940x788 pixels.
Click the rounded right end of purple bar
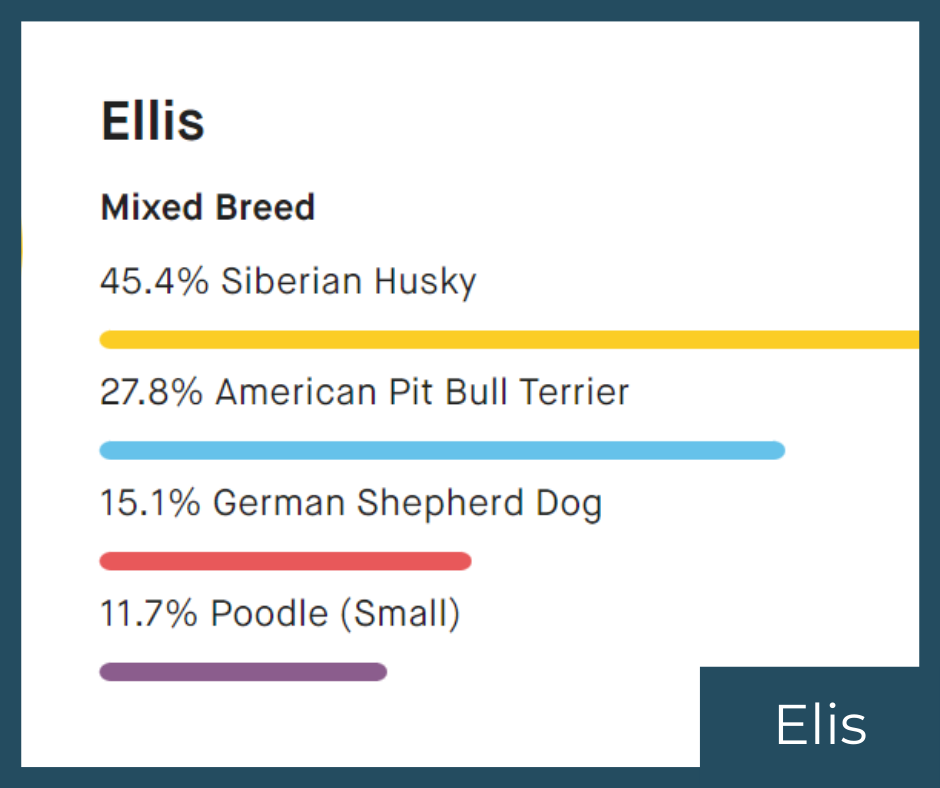[378, 672]
